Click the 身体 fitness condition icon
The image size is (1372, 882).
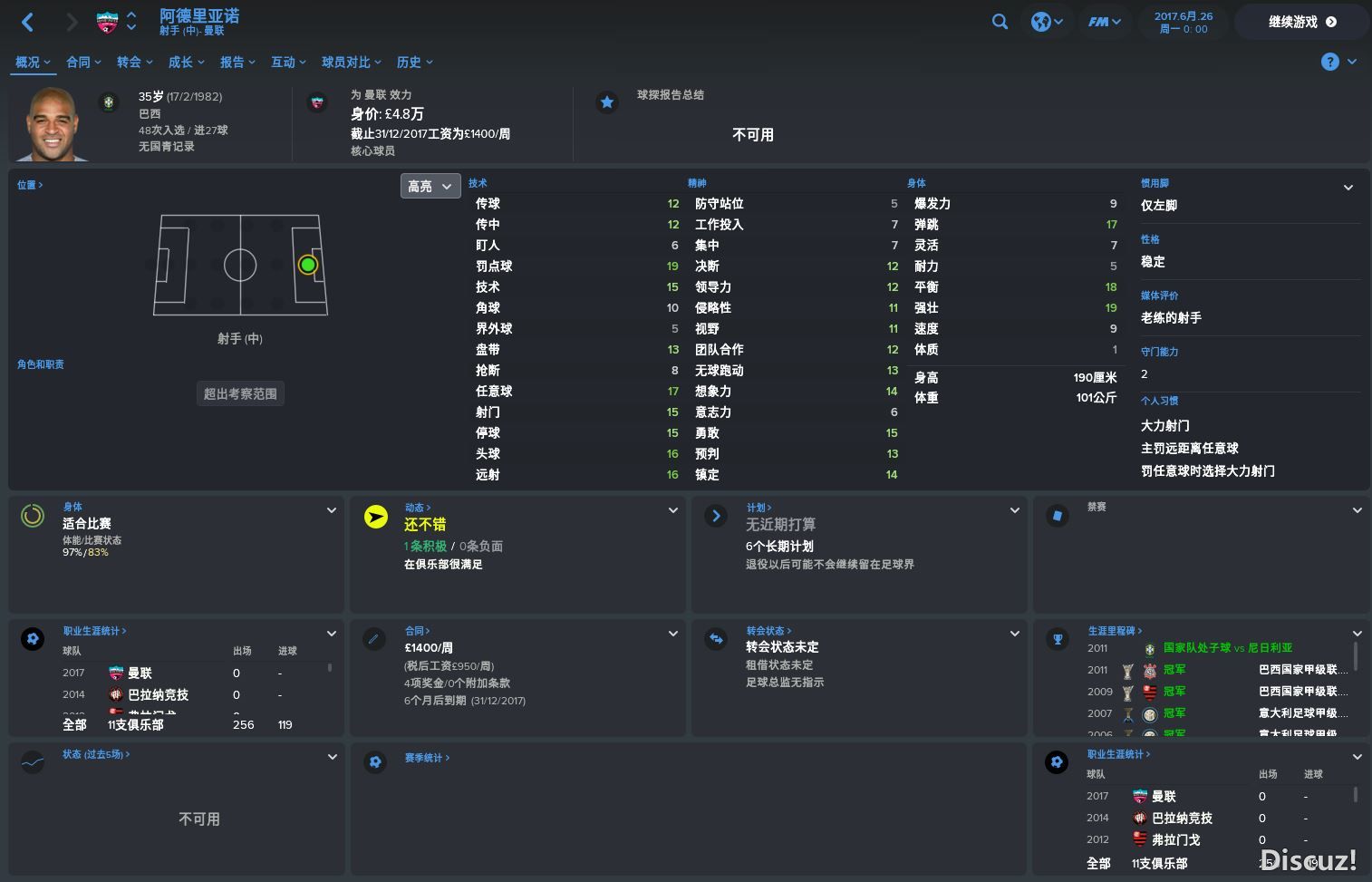tap(33, 516)
